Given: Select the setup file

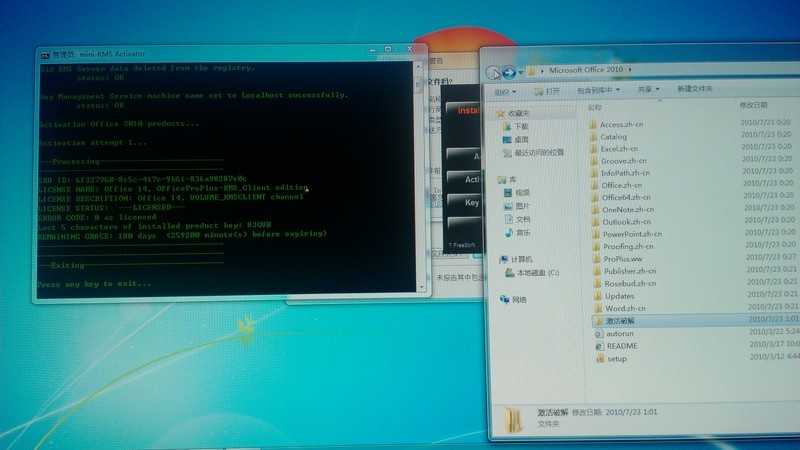Looking at the screenshot, I should click(612, 359).
